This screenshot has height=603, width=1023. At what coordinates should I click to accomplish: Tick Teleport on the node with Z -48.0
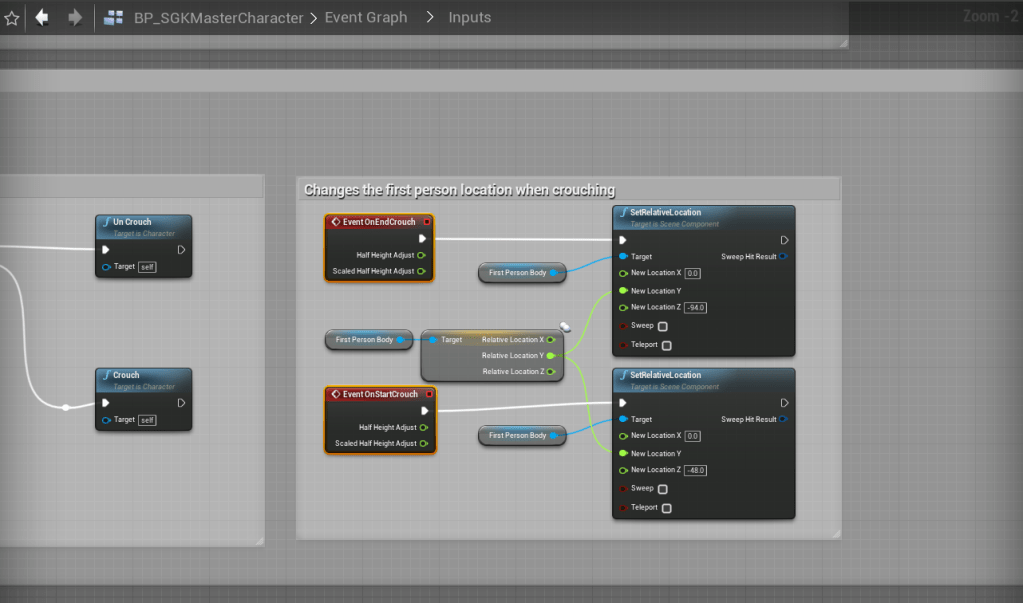click(x=667, y=508)
